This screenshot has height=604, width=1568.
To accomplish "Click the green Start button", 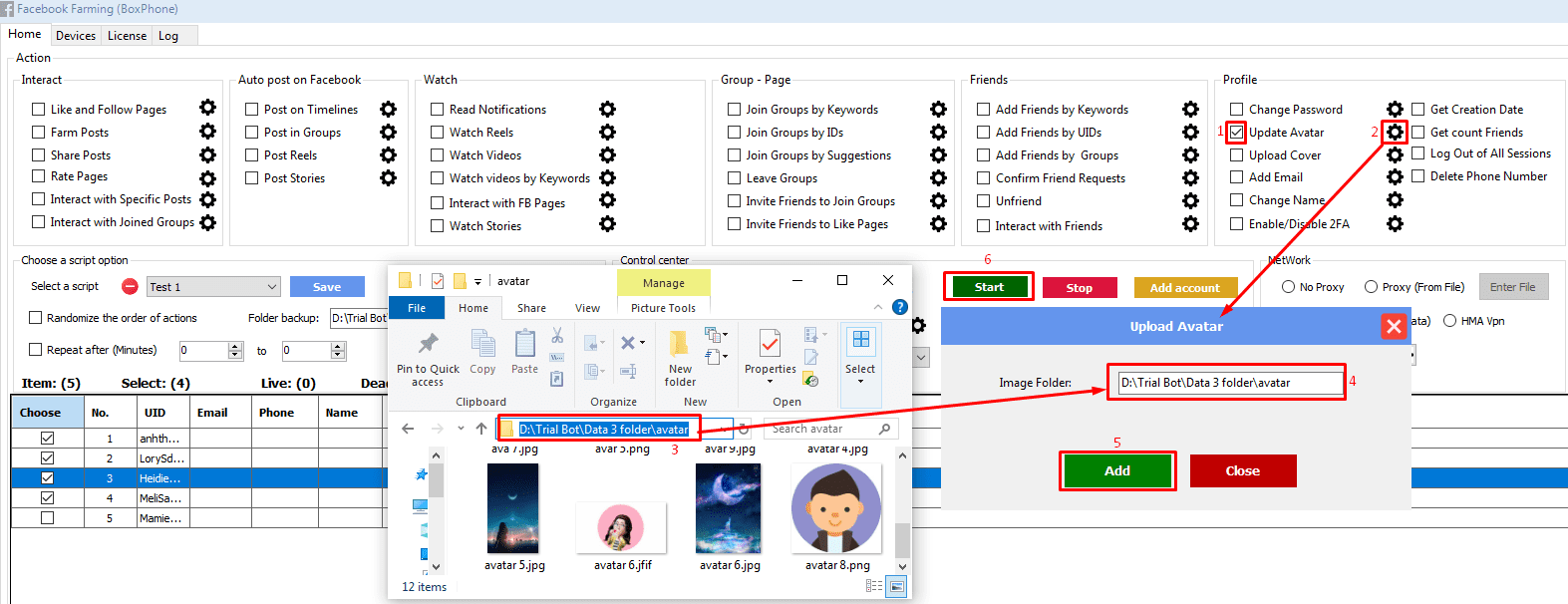I will (x=989, y=287).
